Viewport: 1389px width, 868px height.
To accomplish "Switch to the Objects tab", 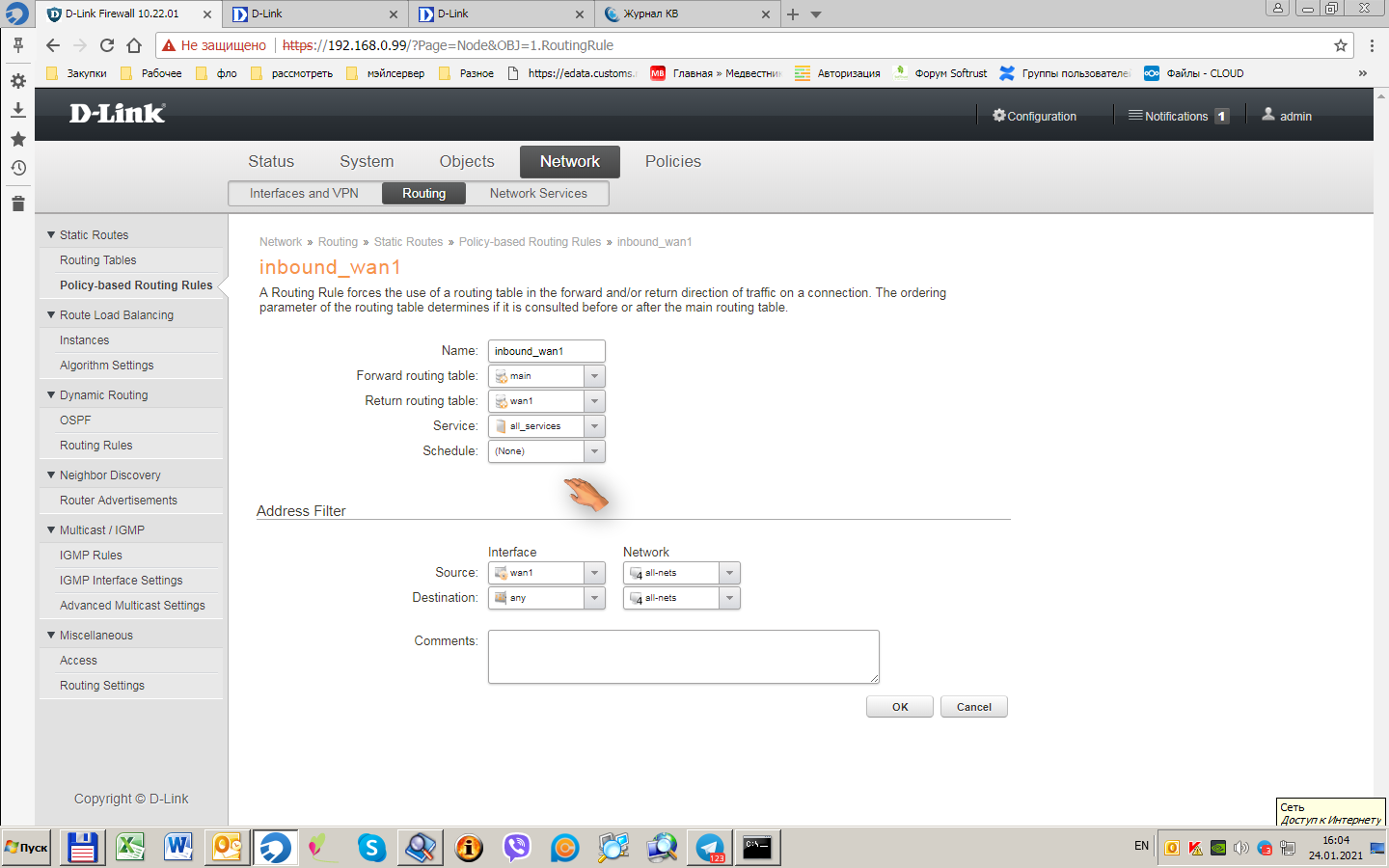I will coord(467,162).
